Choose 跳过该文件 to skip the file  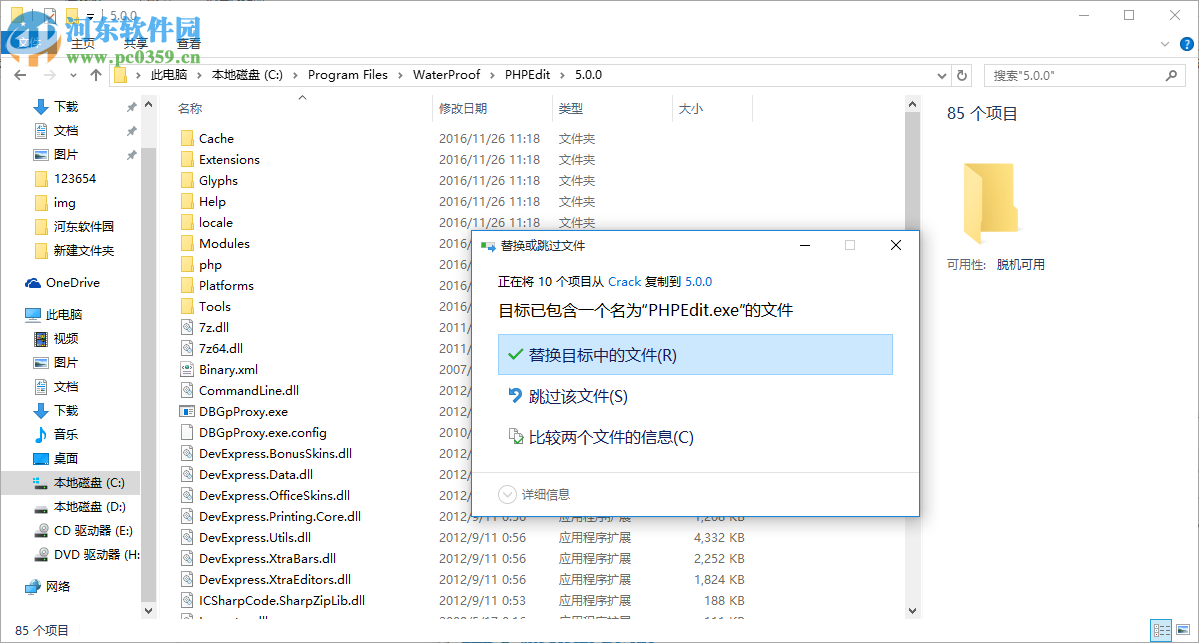pos(578,396)
